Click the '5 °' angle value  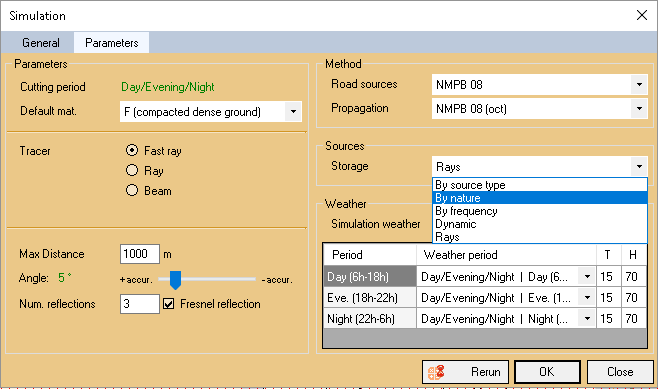(65, 277)
